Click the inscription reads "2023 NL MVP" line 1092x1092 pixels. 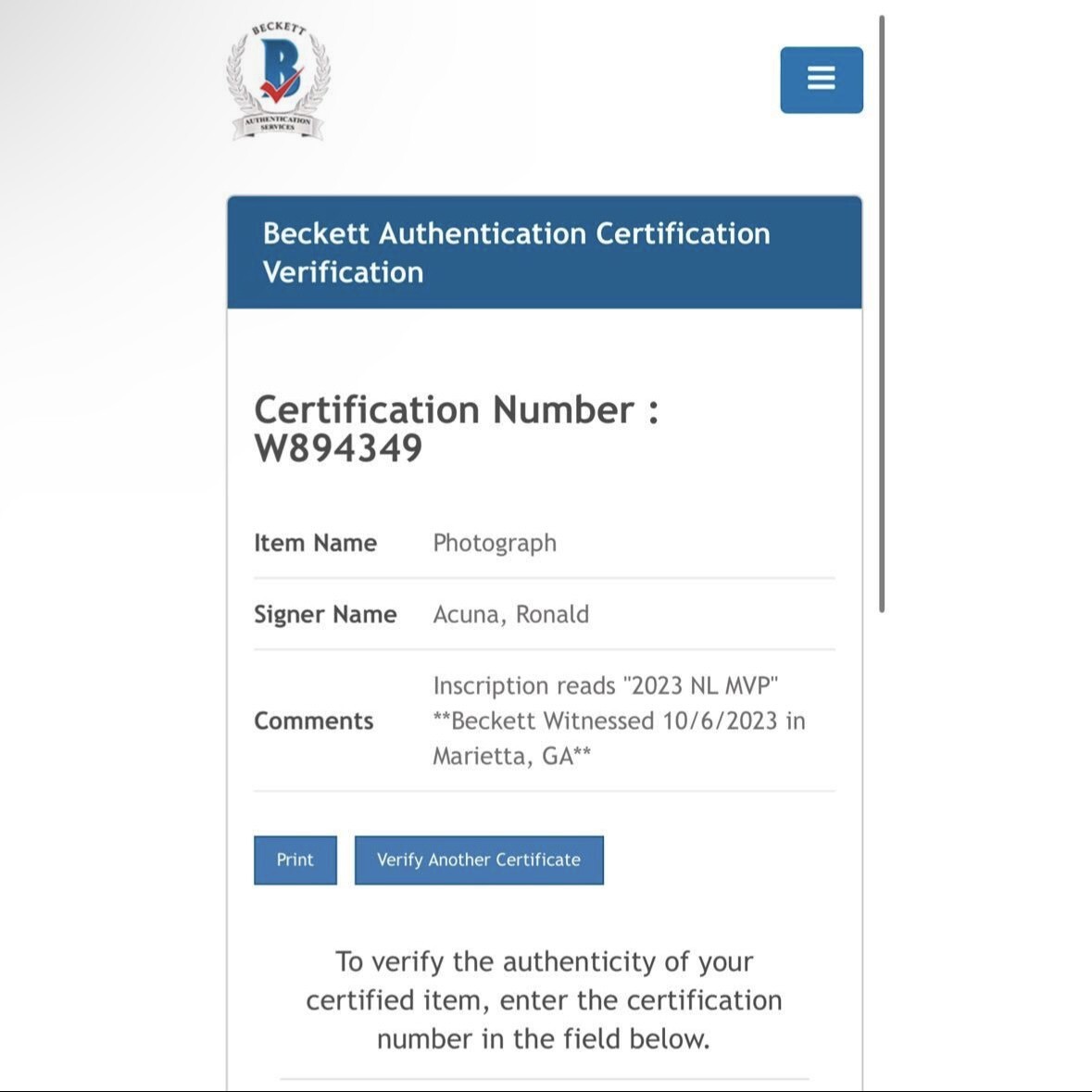pos(606,686)
